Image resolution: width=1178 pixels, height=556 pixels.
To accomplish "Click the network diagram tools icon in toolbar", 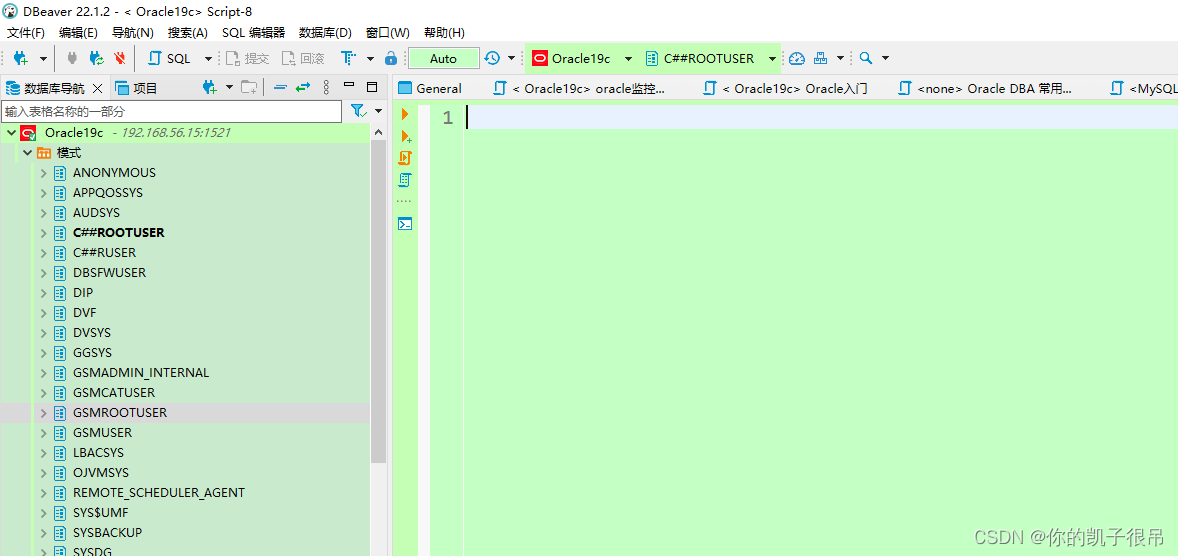I will click(x=821, y=58).
